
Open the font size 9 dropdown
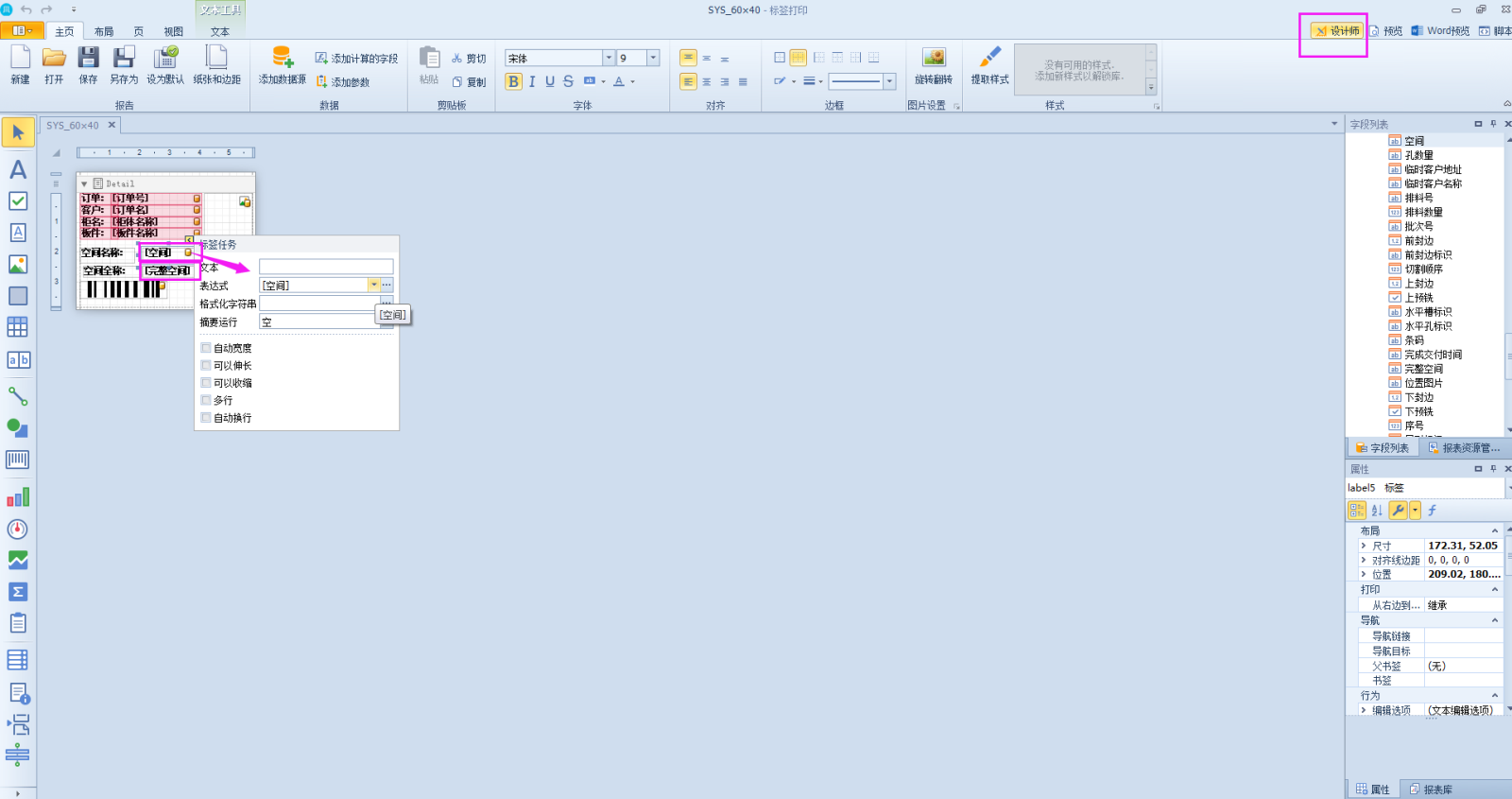point(653,58)
